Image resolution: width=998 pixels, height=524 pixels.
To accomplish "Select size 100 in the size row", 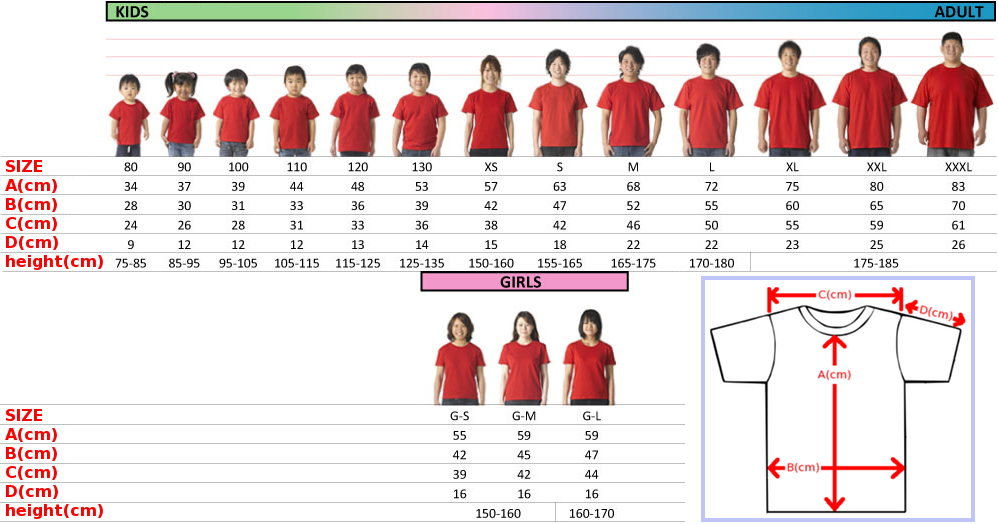I will click(x=238, y=167).
